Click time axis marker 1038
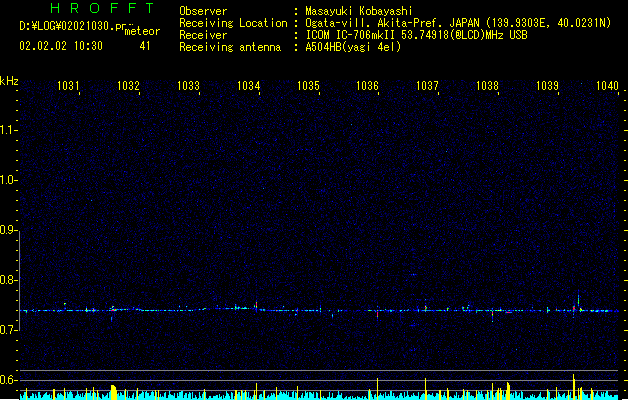 (x=487, y=86)
